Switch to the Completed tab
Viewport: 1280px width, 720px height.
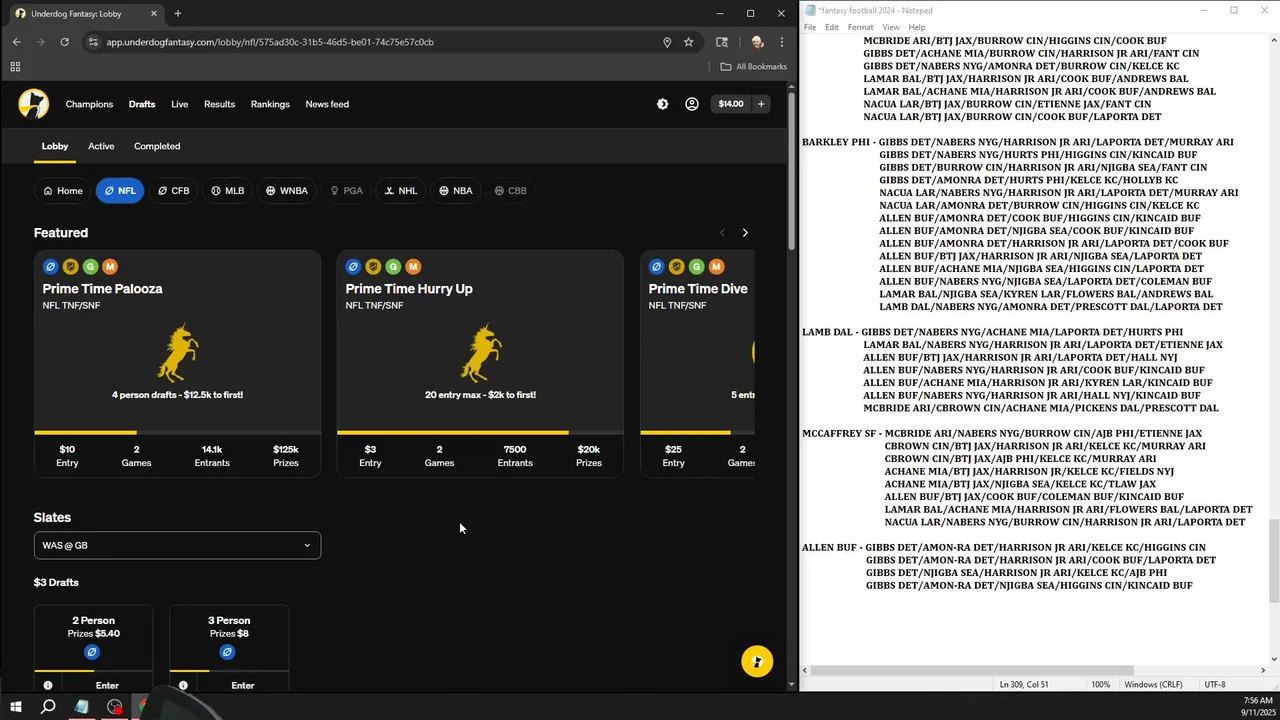157,146
